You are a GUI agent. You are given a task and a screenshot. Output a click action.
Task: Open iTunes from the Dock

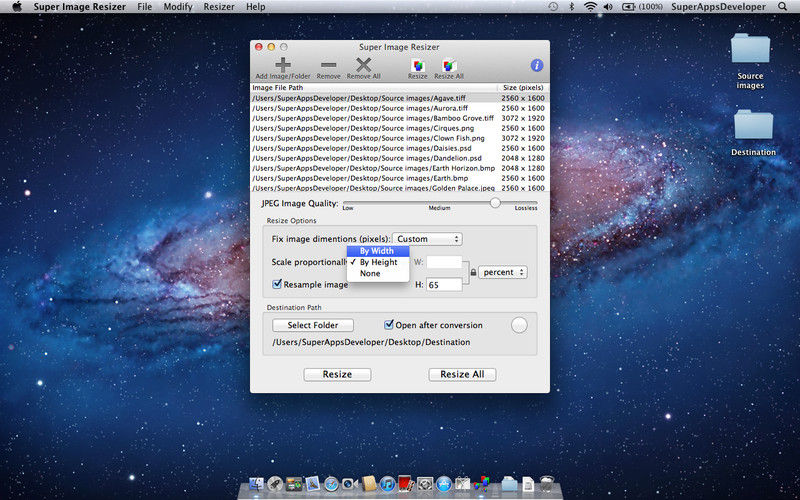pyautogui.click(x=388, y=484)
